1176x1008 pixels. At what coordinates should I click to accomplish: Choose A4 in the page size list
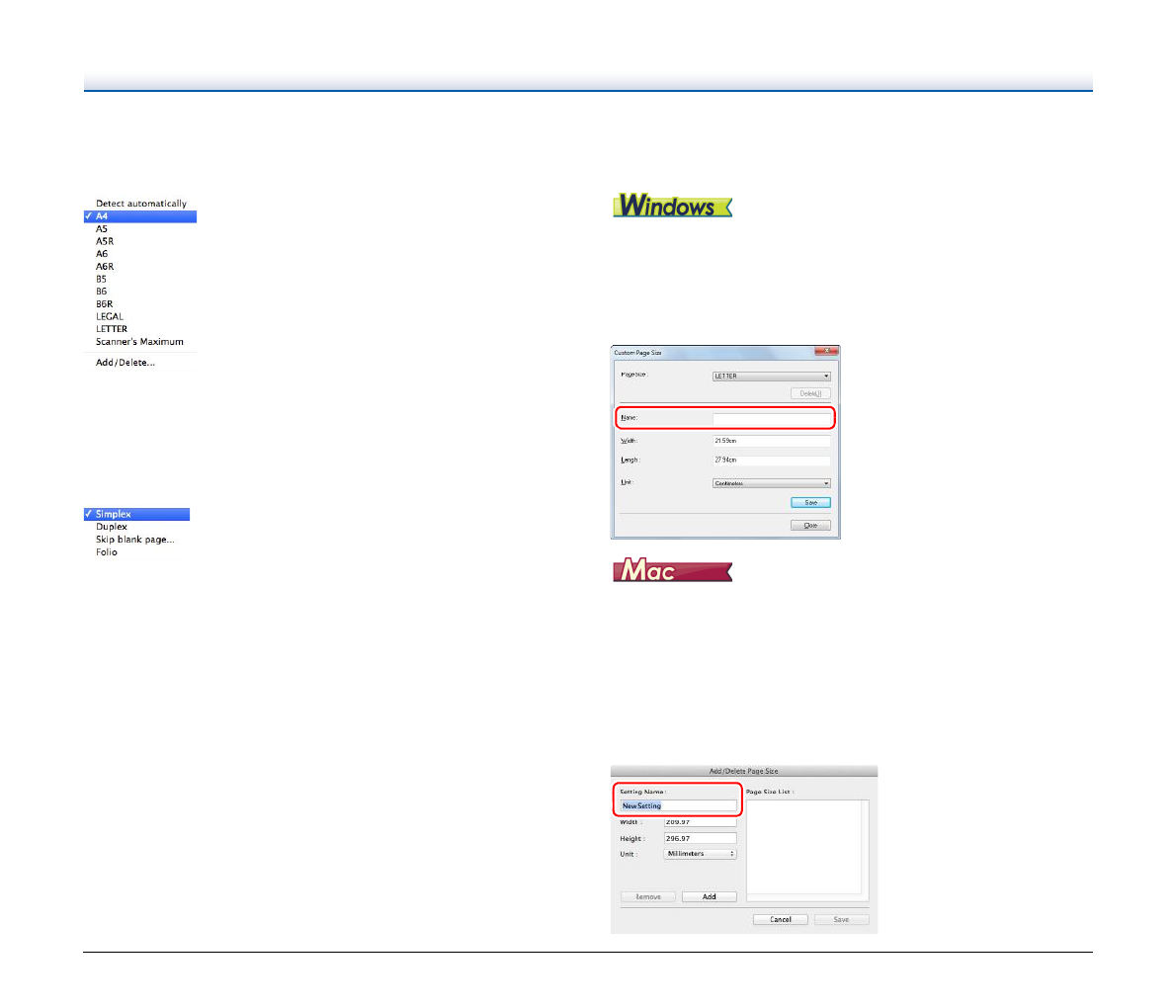(x=140, y=216)
